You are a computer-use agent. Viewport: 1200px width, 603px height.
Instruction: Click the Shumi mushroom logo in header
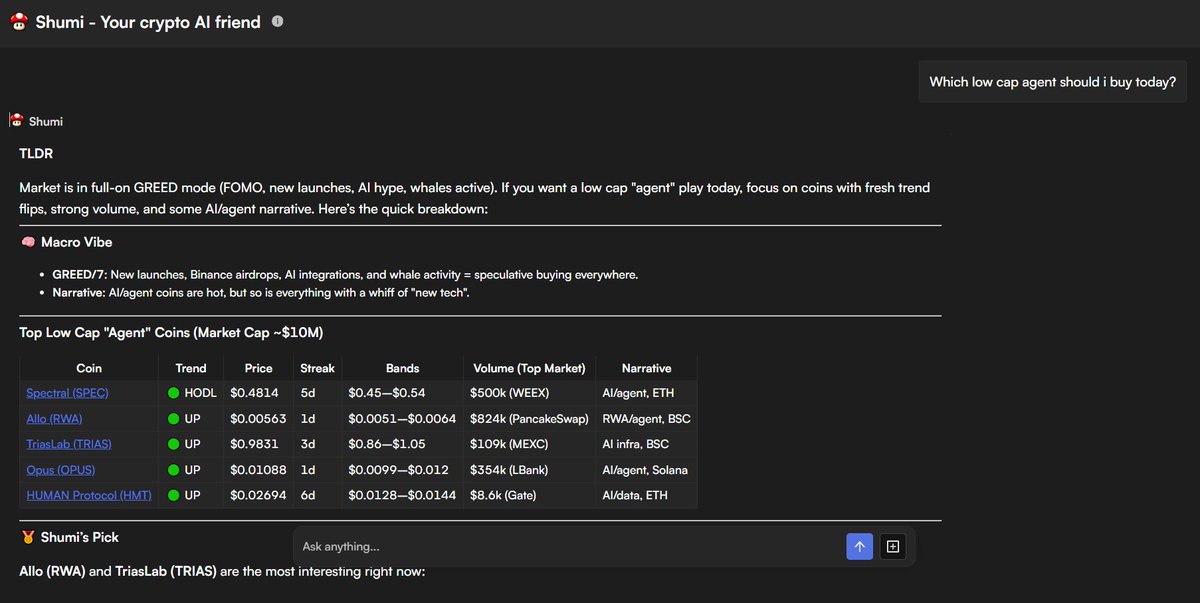pyautogui.click(x=18, y=22)
